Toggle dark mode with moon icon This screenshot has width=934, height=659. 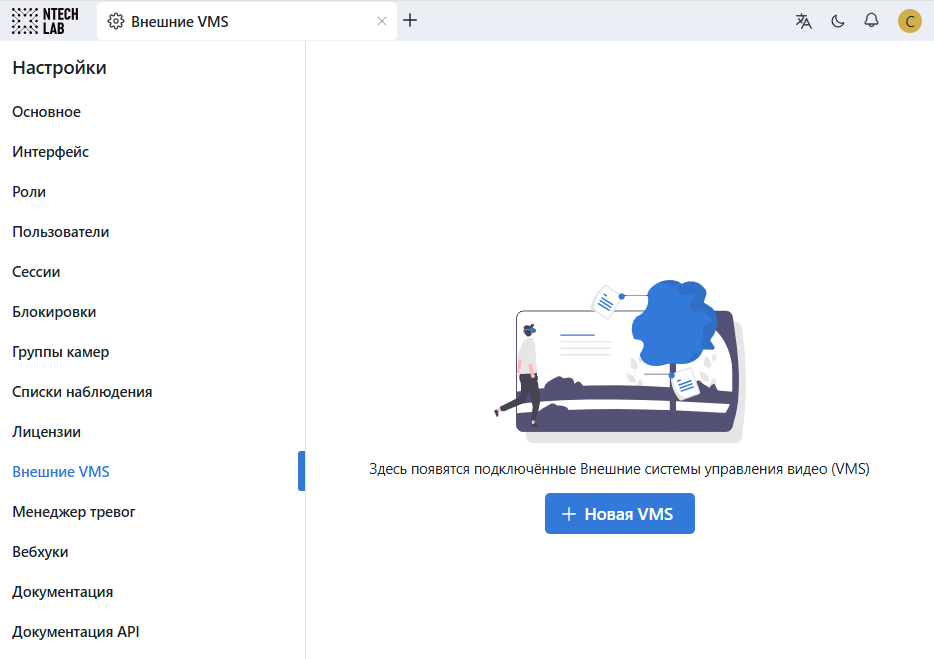click(x=838, y=21)
